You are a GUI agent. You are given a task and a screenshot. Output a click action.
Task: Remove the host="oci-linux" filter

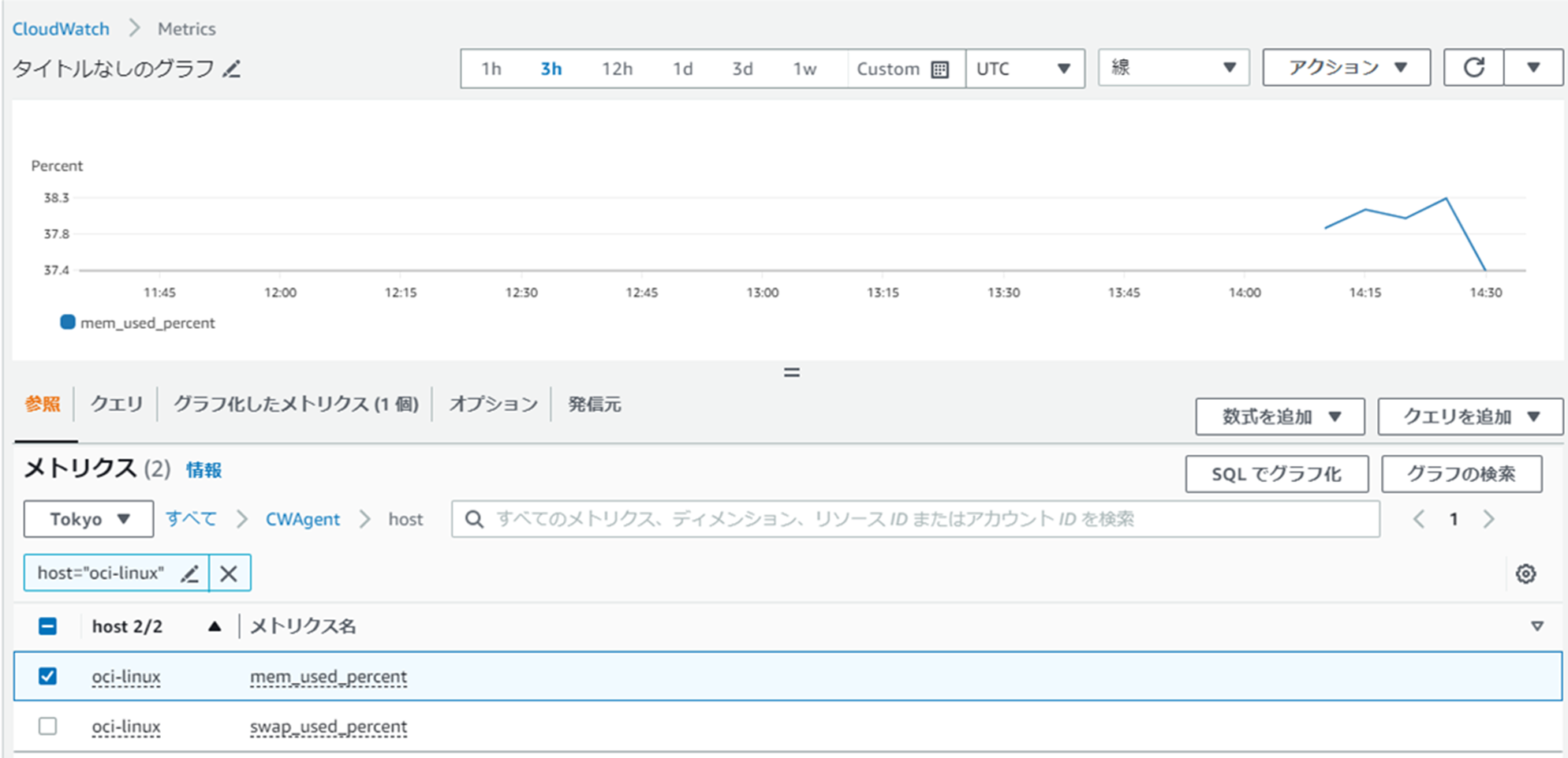pyautogui.click(x=229, y=573)
